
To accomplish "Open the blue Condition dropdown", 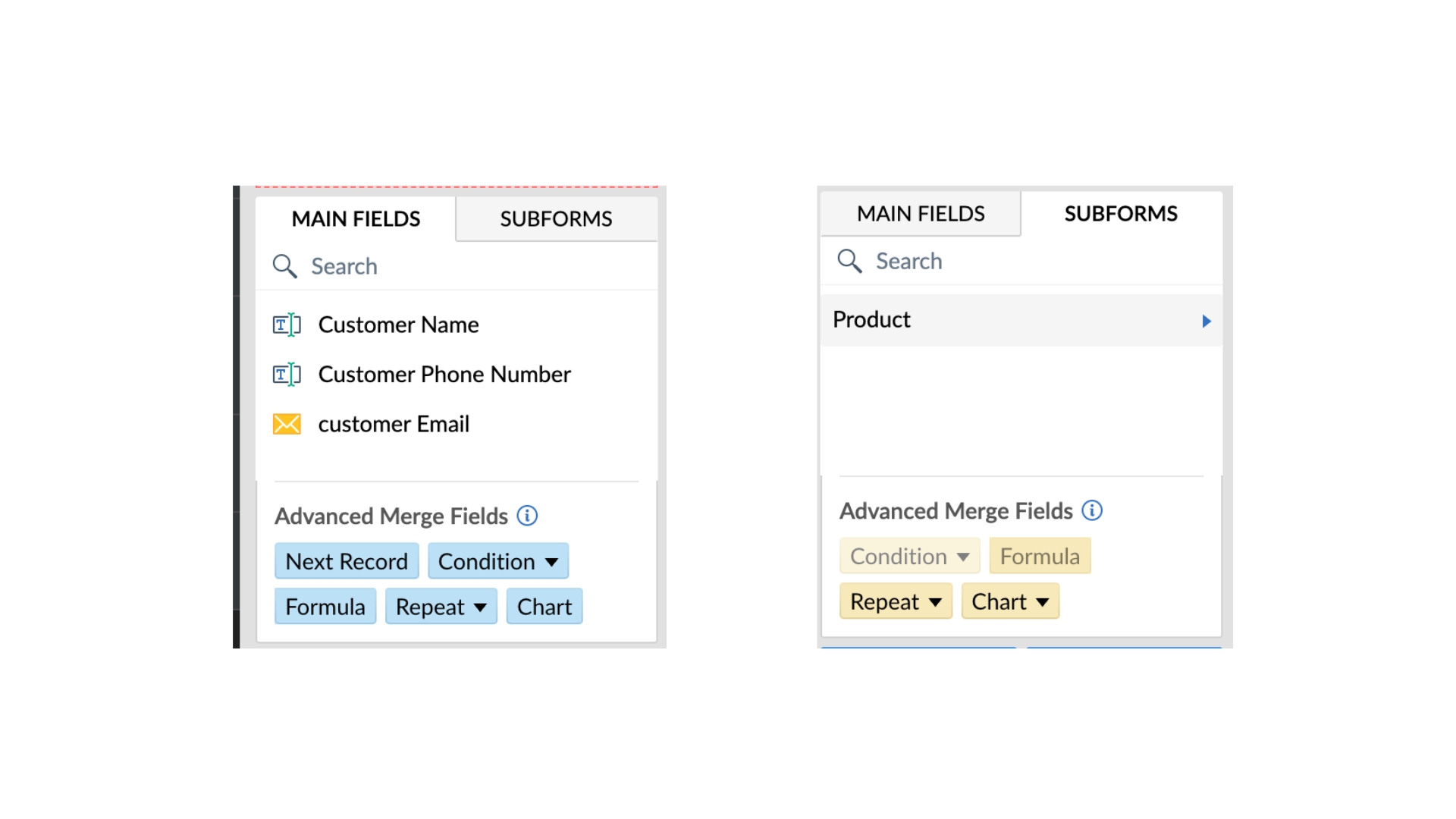I will (498, 561).
